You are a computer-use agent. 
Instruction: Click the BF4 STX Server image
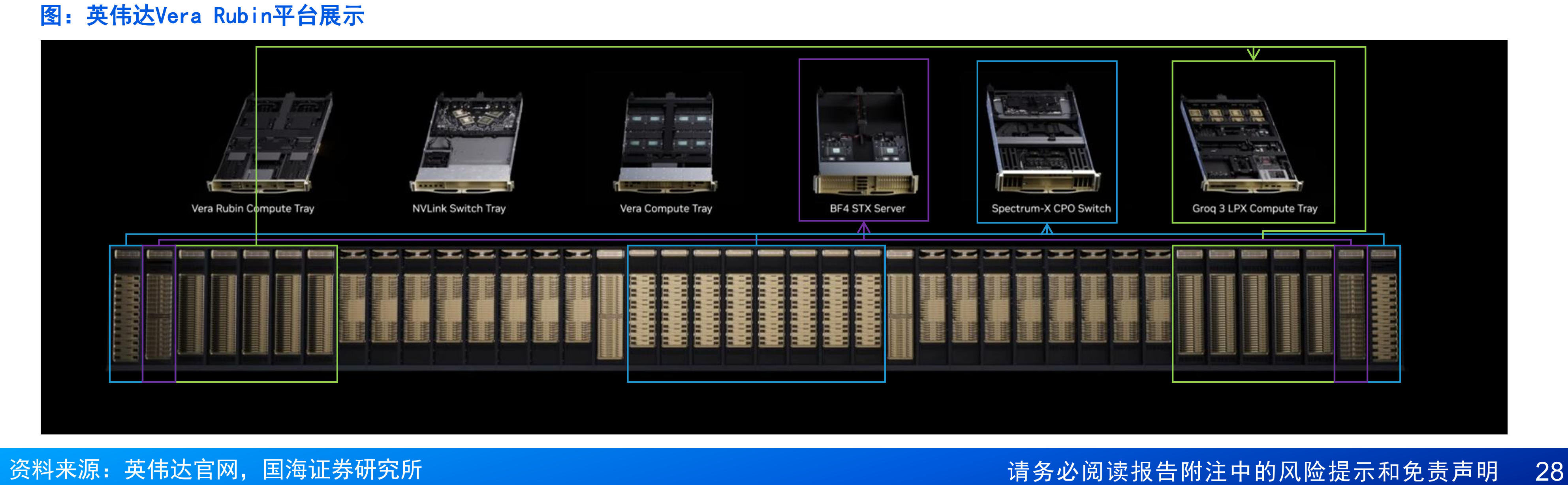[865, 141]
